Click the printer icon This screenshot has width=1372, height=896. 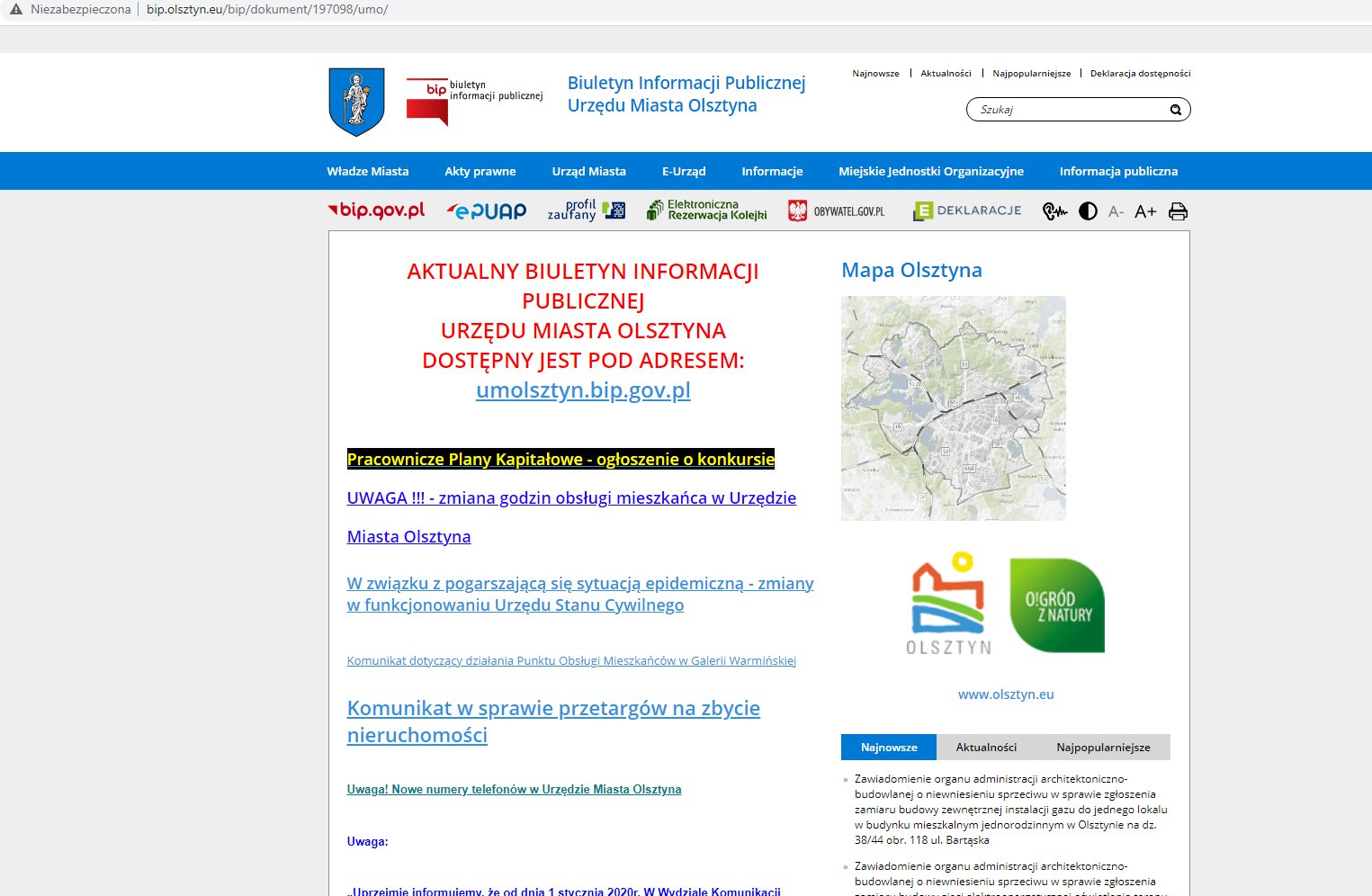pos(1178,211)
